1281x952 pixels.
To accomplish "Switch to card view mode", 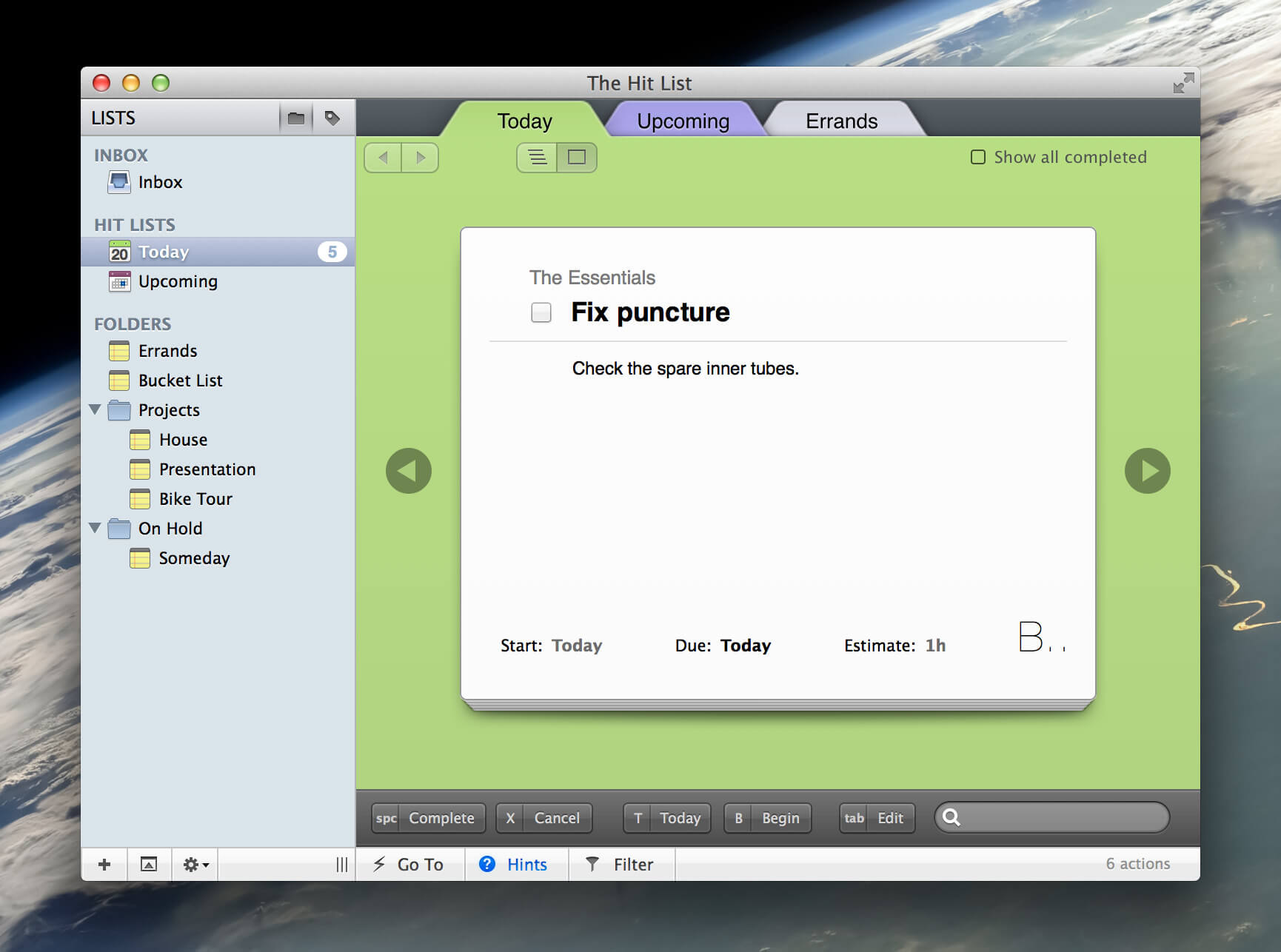I will pyautogui.click(x=577, y=157).
